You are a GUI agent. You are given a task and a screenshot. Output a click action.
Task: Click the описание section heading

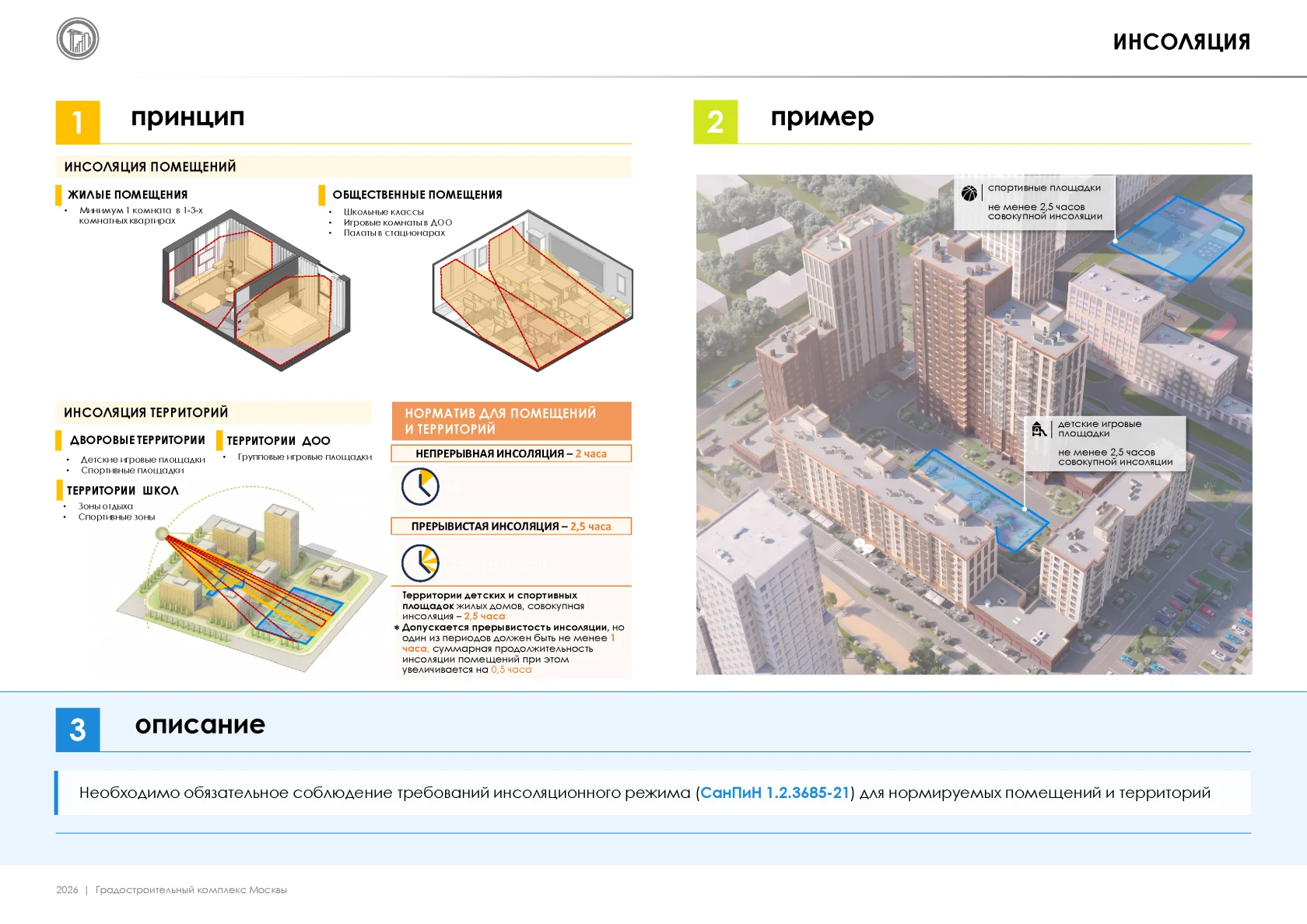[200, 724]
